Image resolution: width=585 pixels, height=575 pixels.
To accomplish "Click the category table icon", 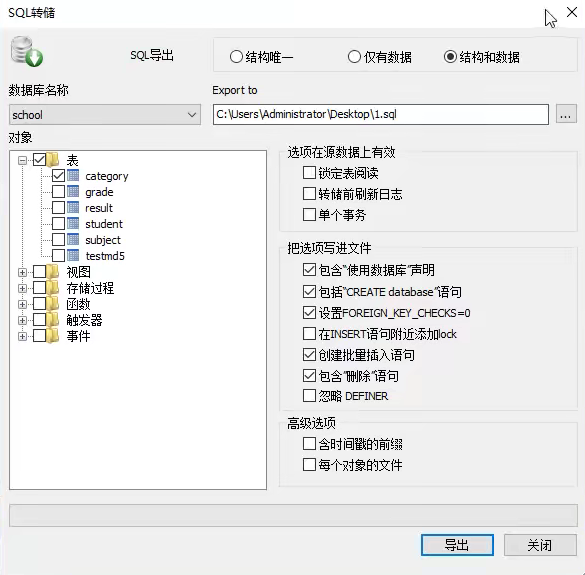I will (x=73, y=175).
